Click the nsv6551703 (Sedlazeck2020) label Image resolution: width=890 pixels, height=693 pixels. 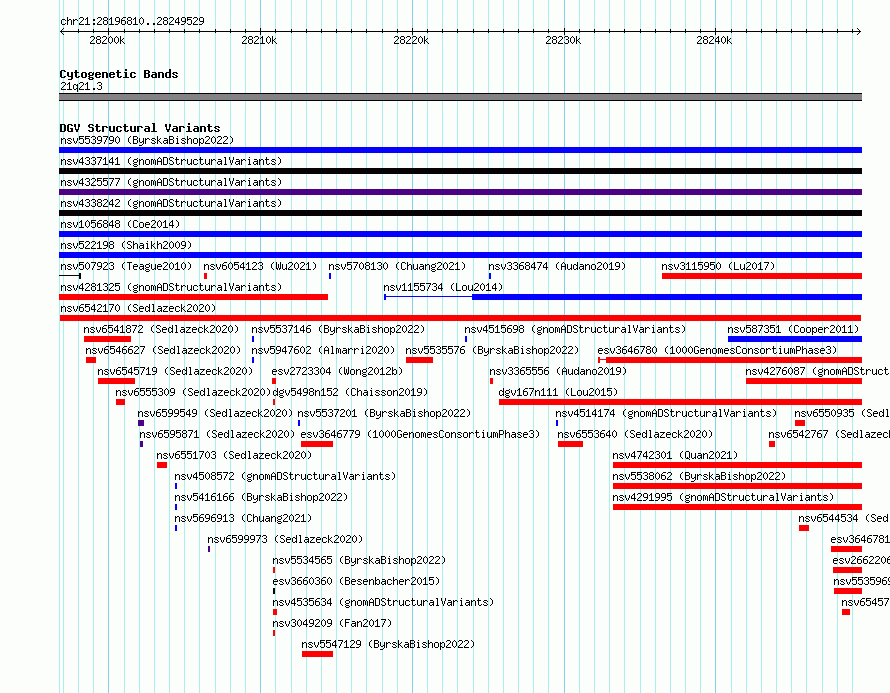point(234,455)
